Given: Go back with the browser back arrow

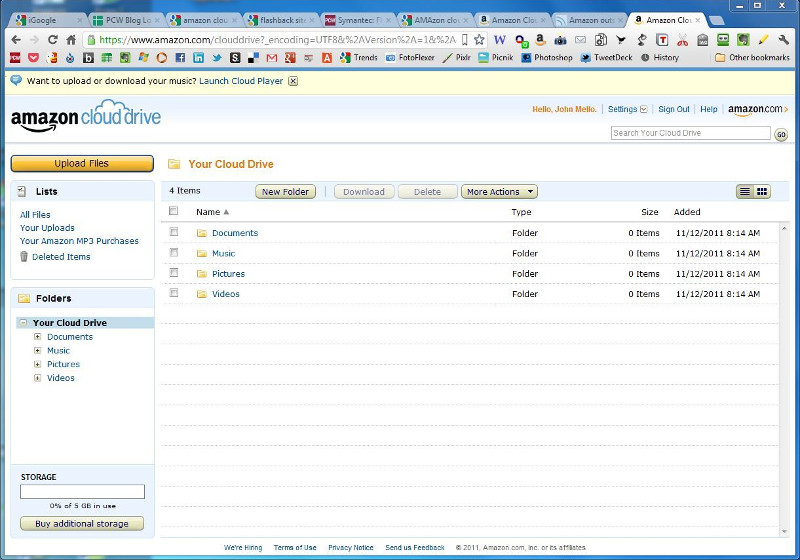Looking at the screenshot, I should click(16, 40).
